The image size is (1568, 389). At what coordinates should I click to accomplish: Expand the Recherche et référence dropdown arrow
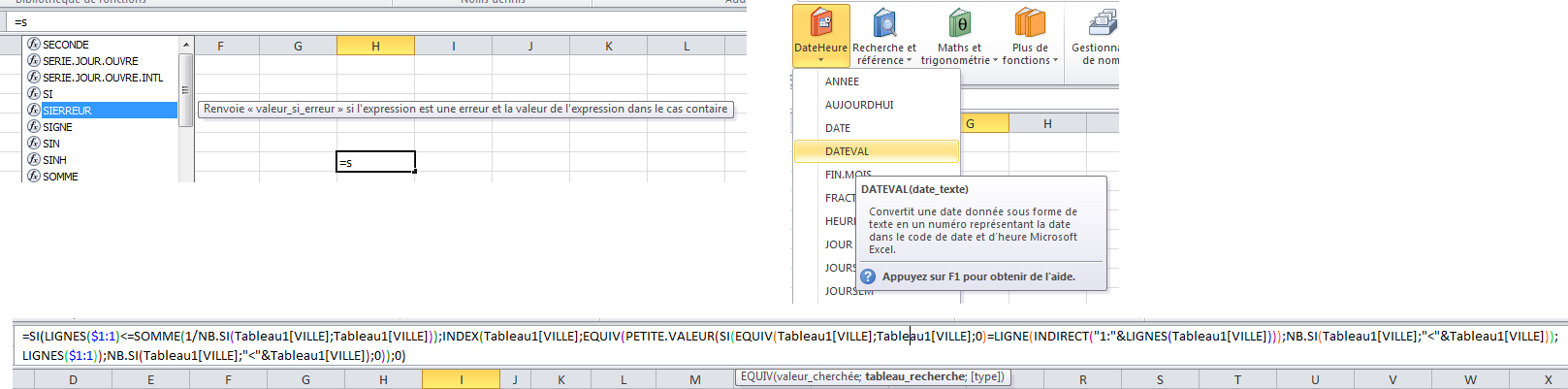pos(909,61)
